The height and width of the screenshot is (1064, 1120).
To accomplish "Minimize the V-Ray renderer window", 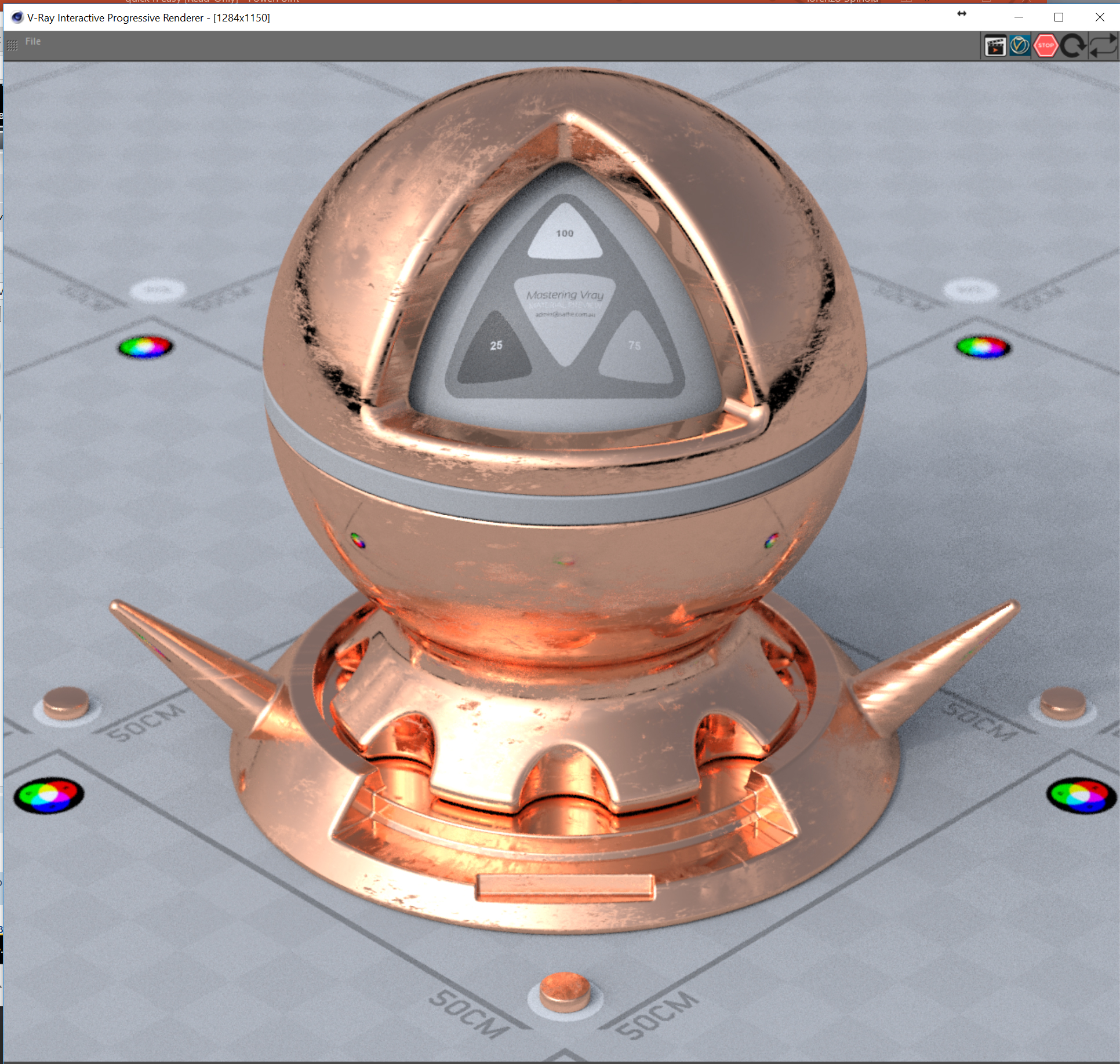I will [1018, 17].
